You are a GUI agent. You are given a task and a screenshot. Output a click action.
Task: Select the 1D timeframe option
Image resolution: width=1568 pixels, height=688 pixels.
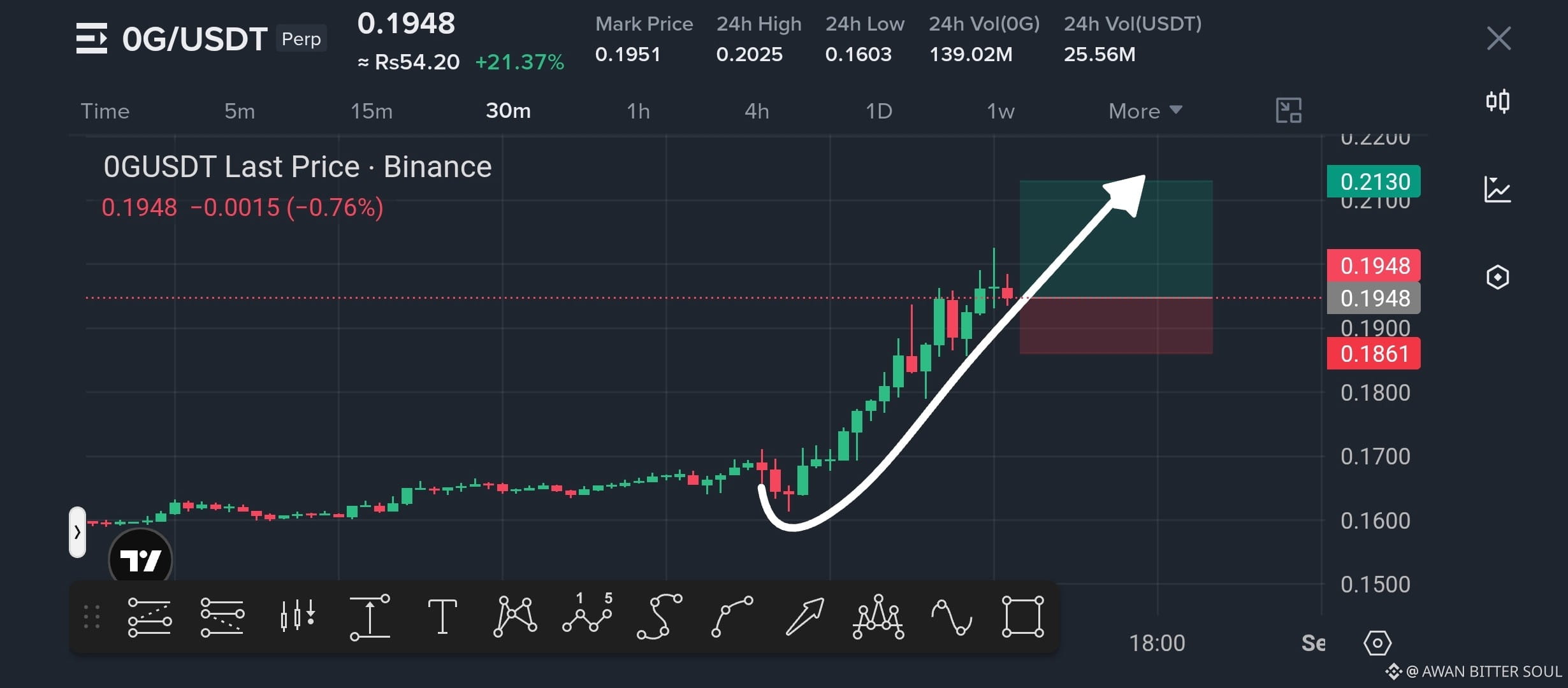878,111
